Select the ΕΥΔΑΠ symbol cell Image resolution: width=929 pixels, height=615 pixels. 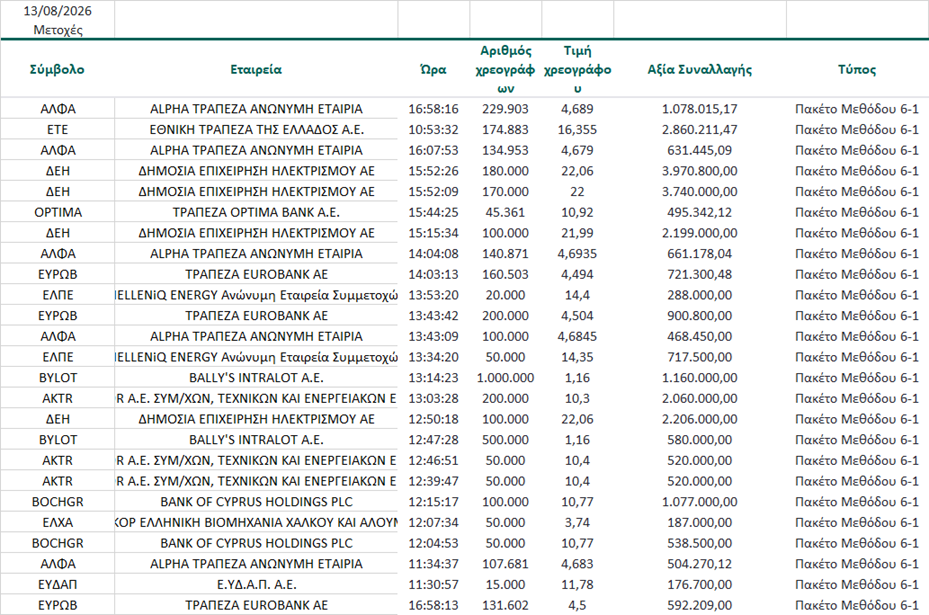pyautogui.click(x=57, y=585)
